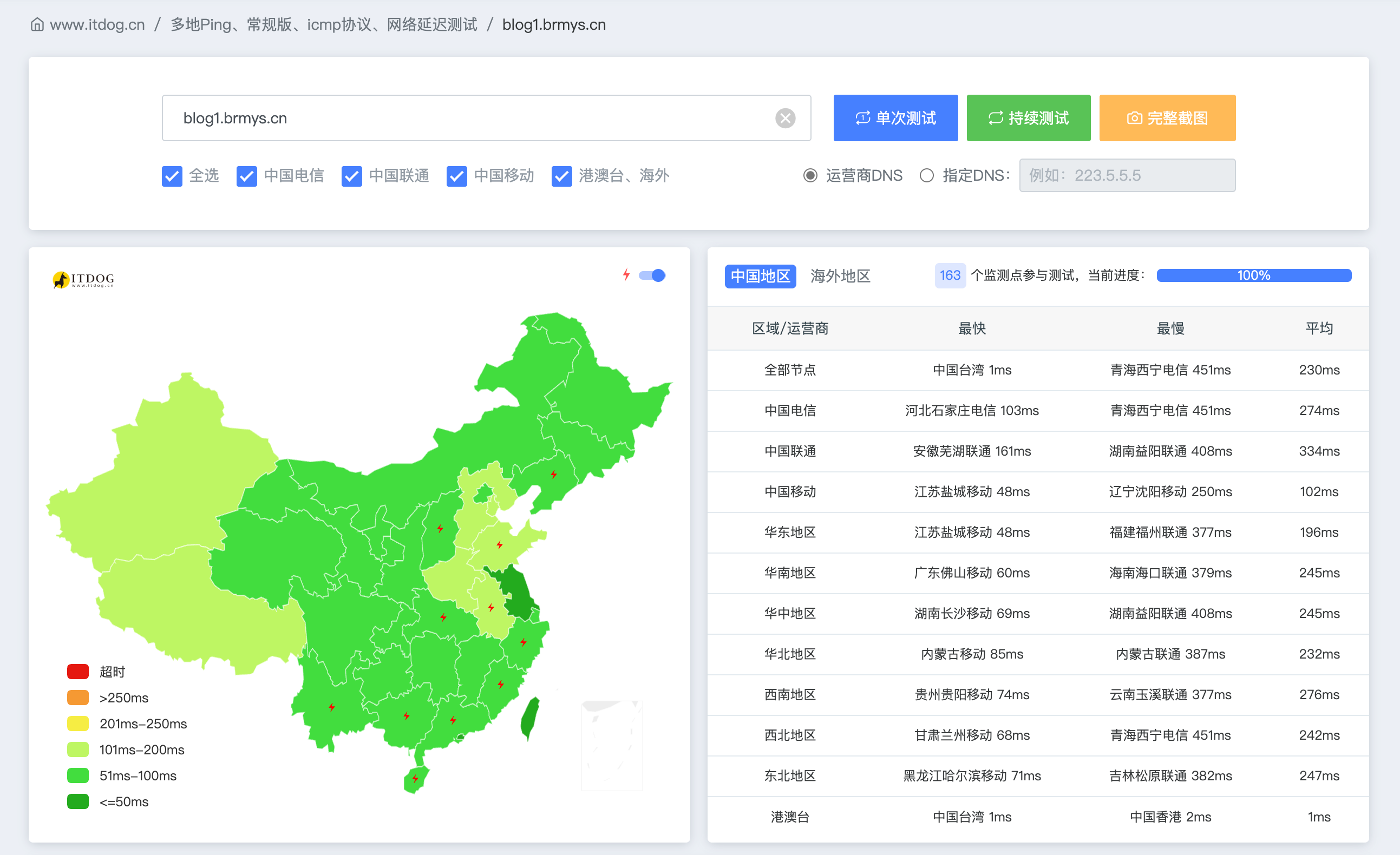Uncheck the 港澳台、海外 checkbox
1400x855 pixels.
(x=562, y=176)
